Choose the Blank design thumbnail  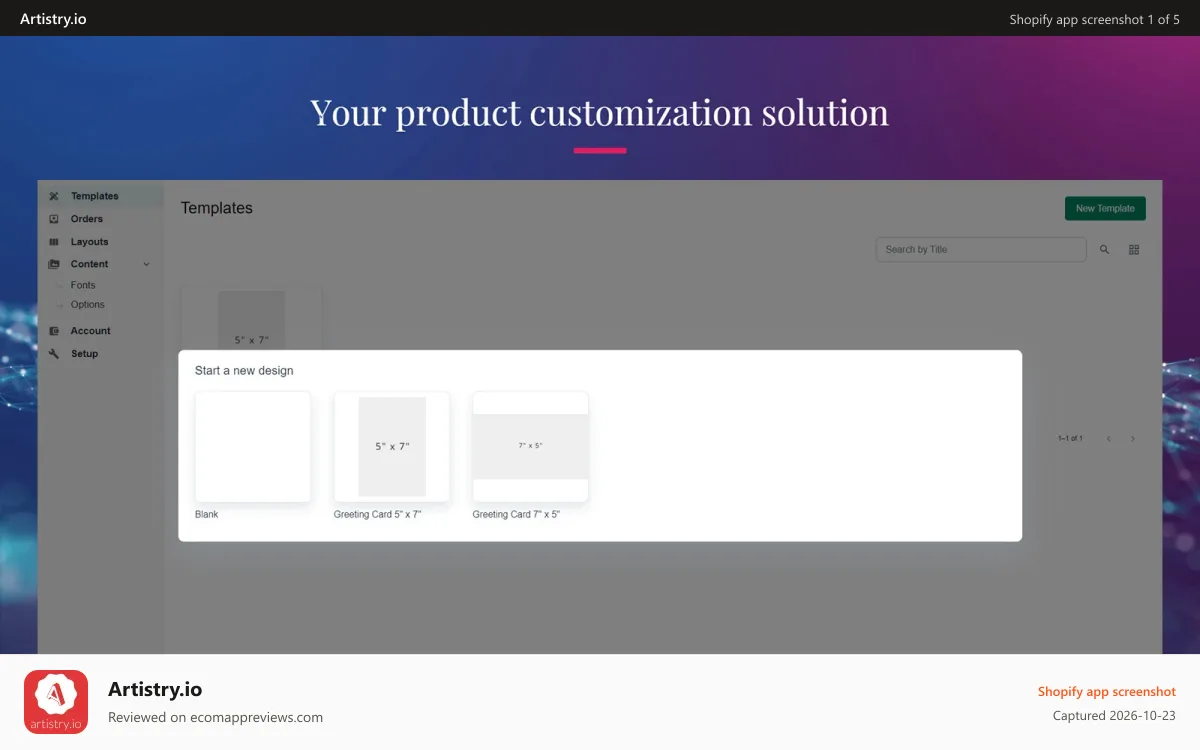[x=253, y=447]
